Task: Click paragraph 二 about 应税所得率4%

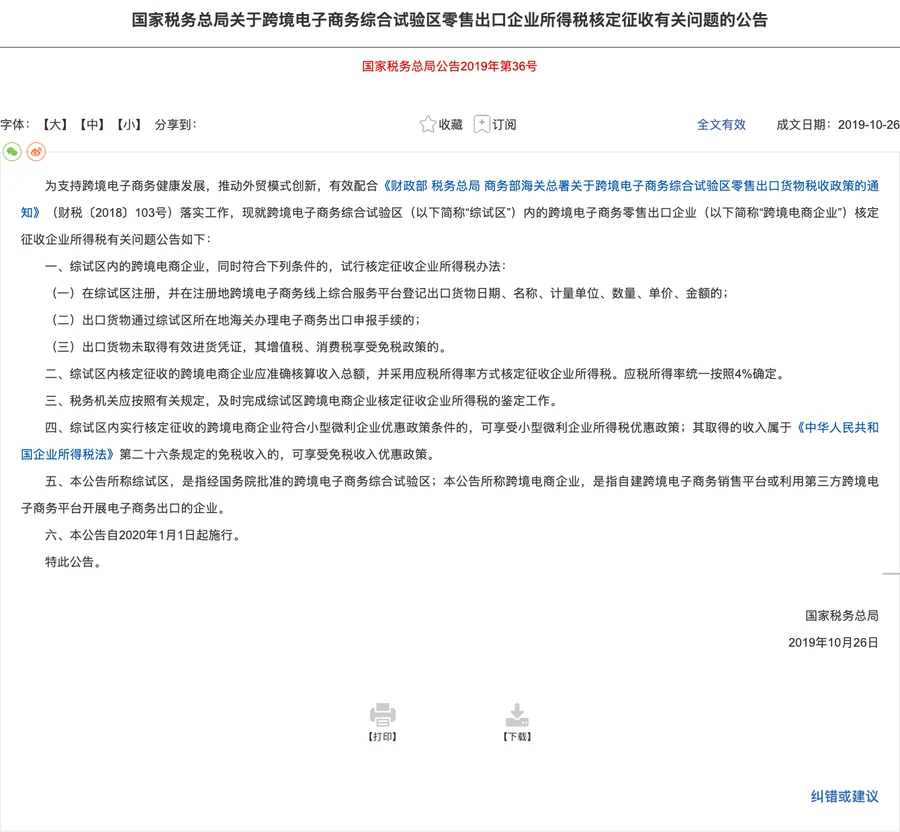Action: pos(415,374)
